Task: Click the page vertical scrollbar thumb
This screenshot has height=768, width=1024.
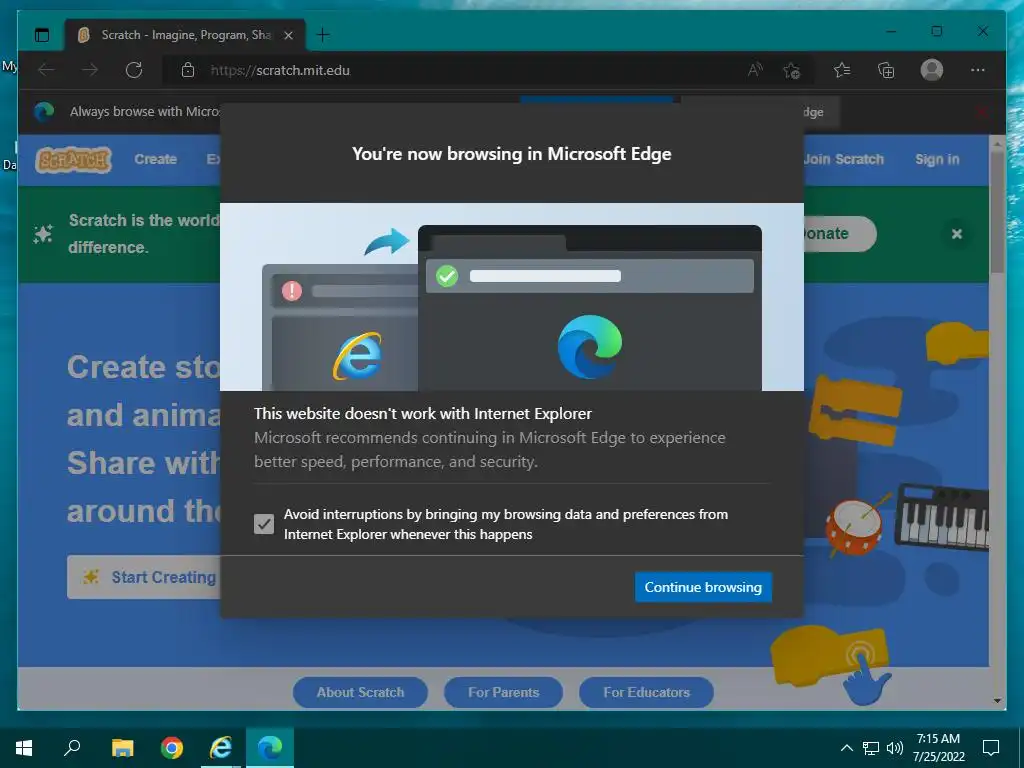Action: coord(997,212)
